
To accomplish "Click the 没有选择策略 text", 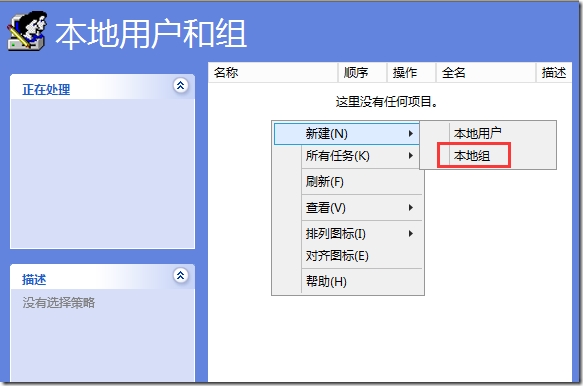I will point(59,303).
